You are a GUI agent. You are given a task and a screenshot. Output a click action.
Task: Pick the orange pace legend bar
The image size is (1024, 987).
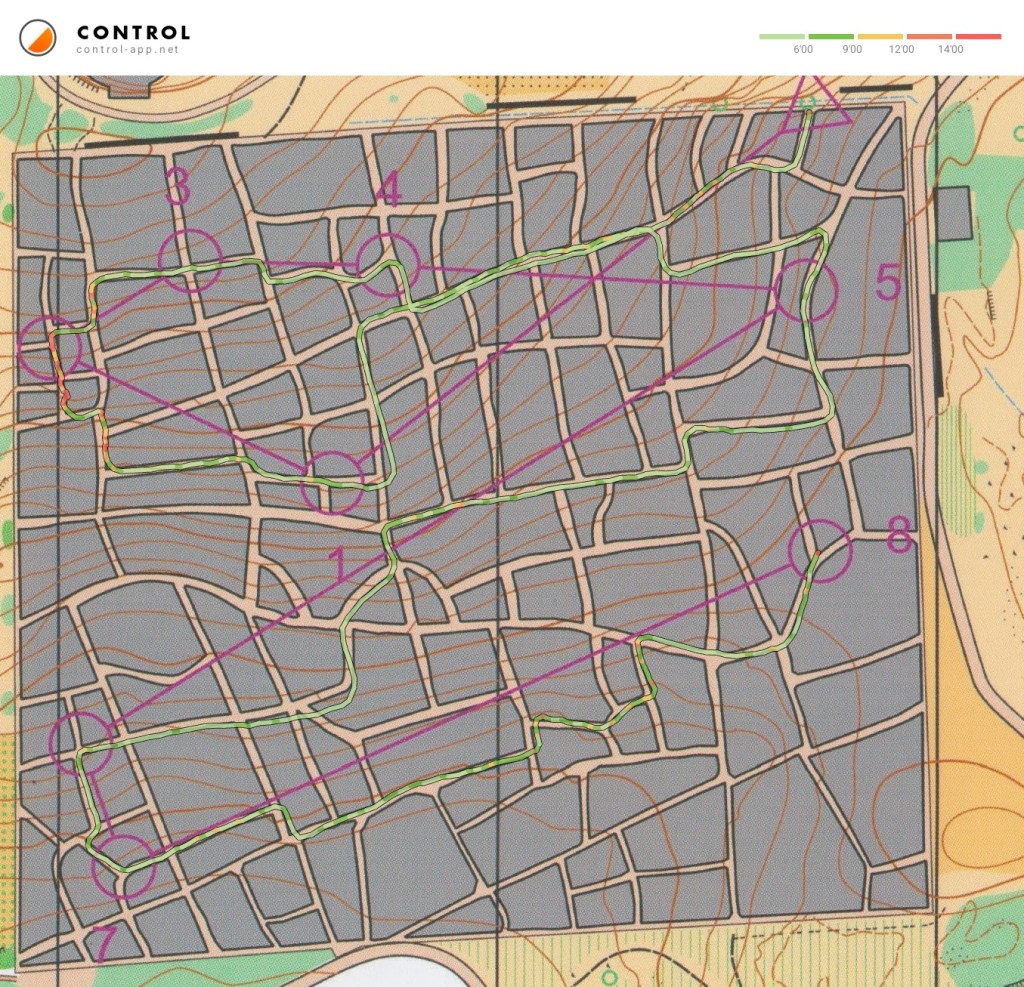(929, 36)
